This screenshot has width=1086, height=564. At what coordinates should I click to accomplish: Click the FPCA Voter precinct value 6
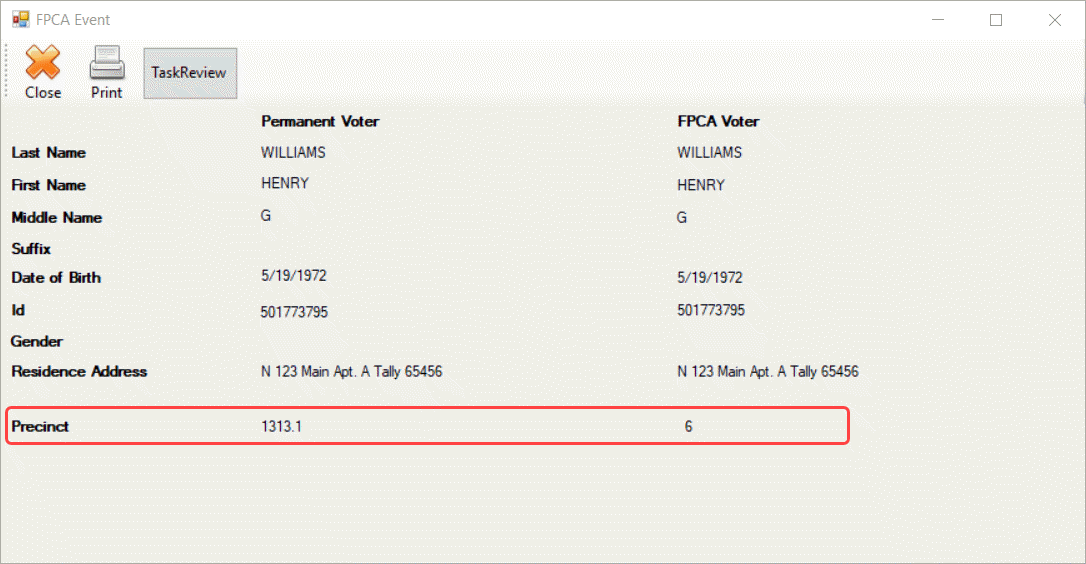coord(688,426)
